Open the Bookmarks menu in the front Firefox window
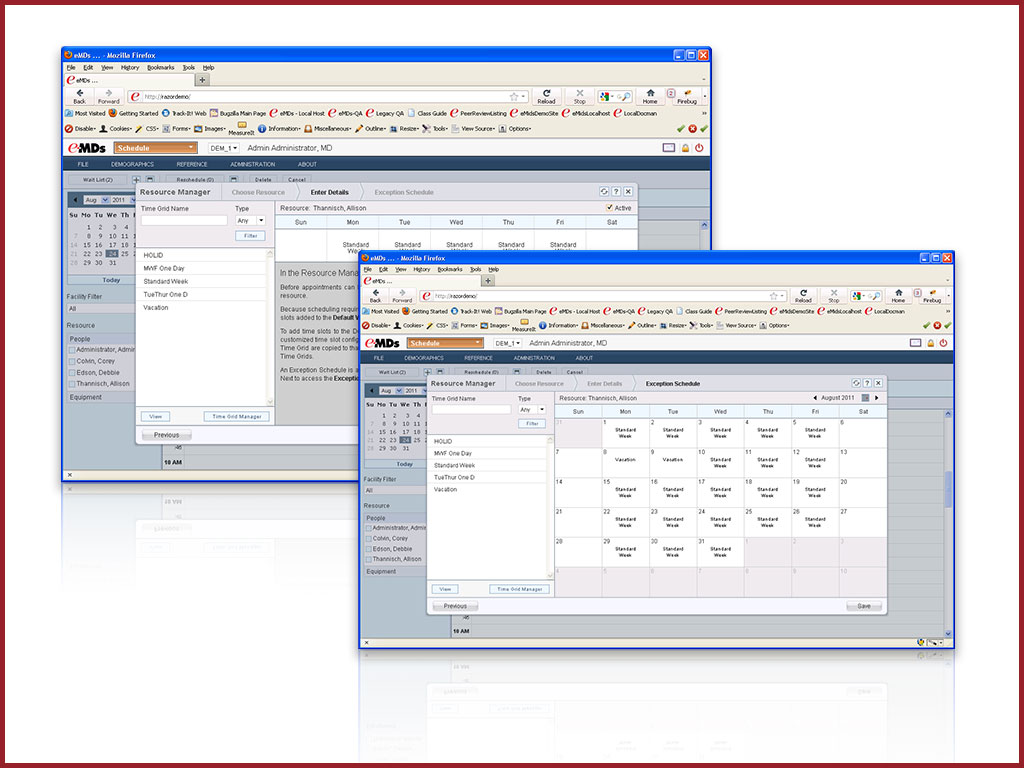Image resolution: width=1024 pixels, height=768 pixels. 449,269
